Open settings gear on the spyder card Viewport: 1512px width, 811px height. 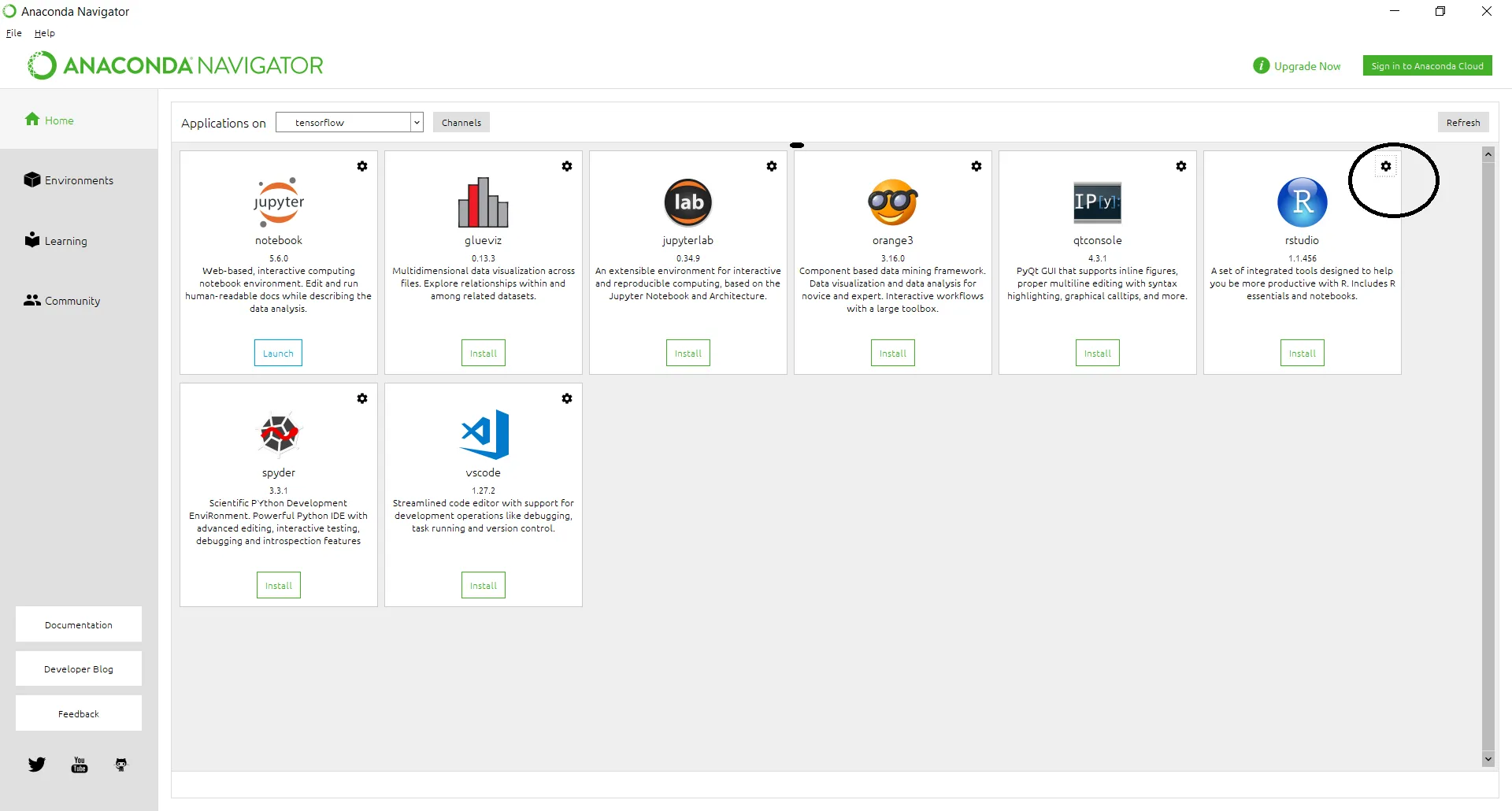pyautogui.click(x=362, y=398)
